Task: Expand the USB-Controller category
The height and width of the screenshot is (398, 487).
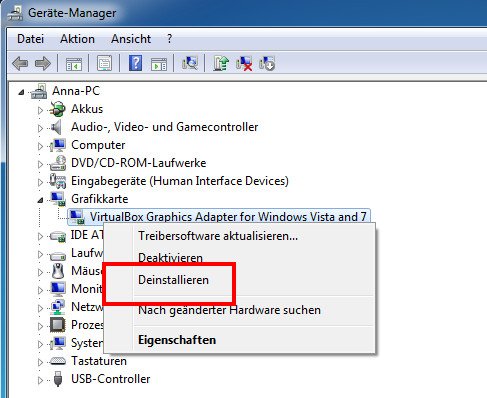Action: pos(40,380)
